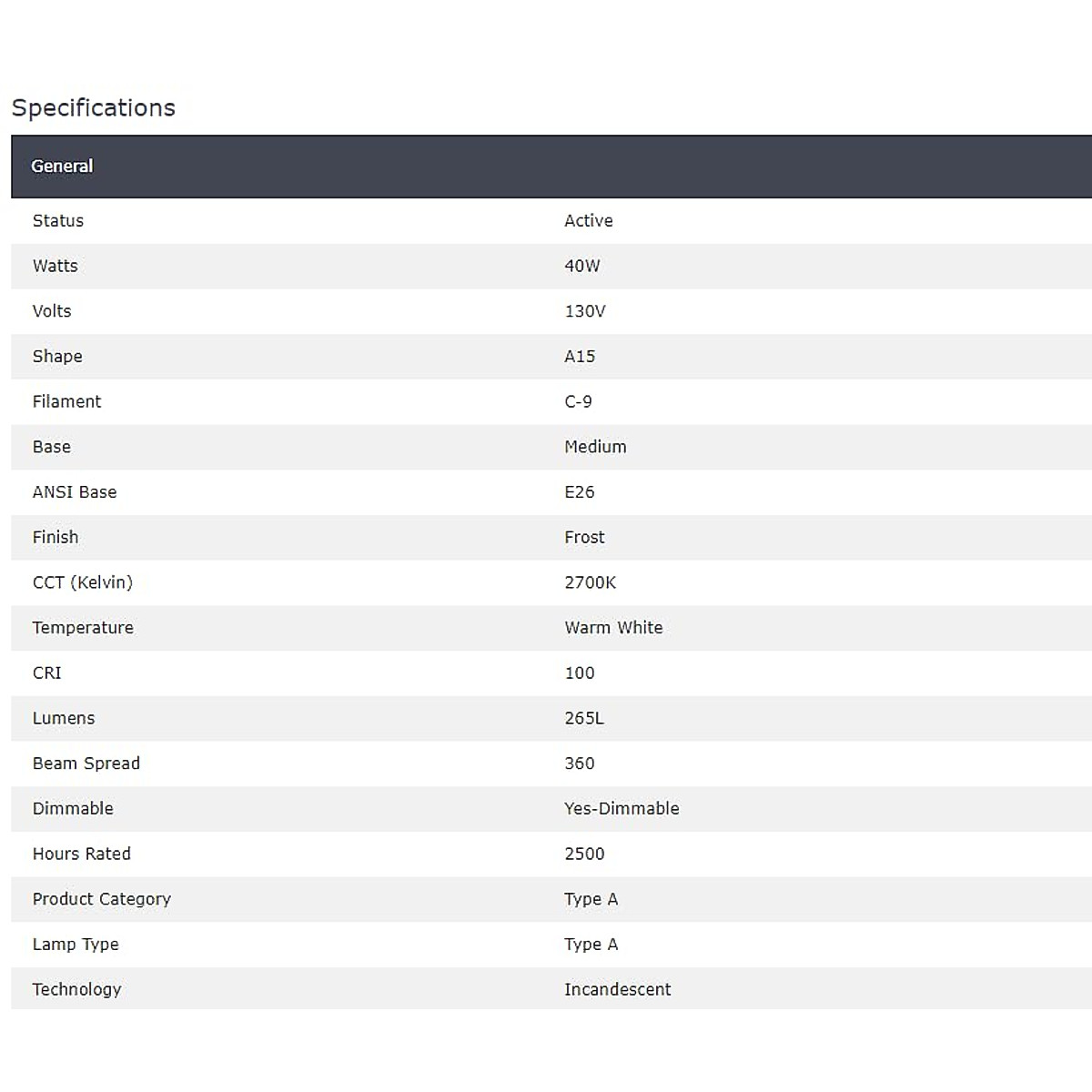This screenshot has height=1092, width=1092.
Task: Select the 265L lumens value
Action: click(x=583, y=718)
